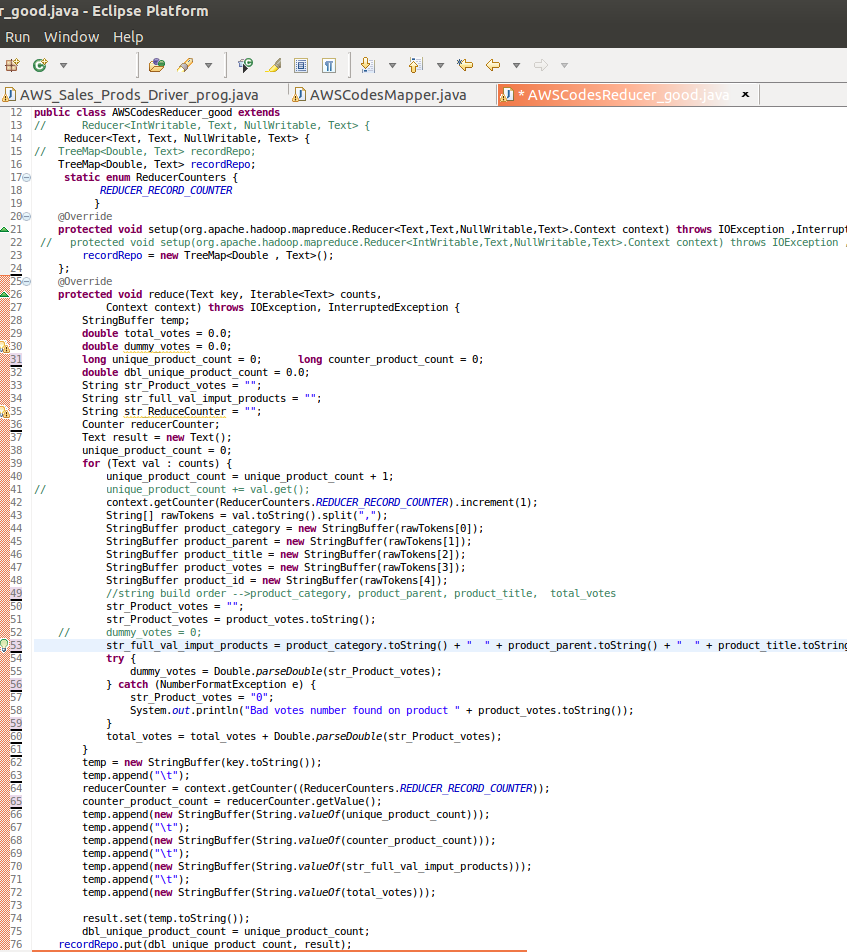
Task: Select the pen annotation toolbar icon
Action: coord(183,64)
